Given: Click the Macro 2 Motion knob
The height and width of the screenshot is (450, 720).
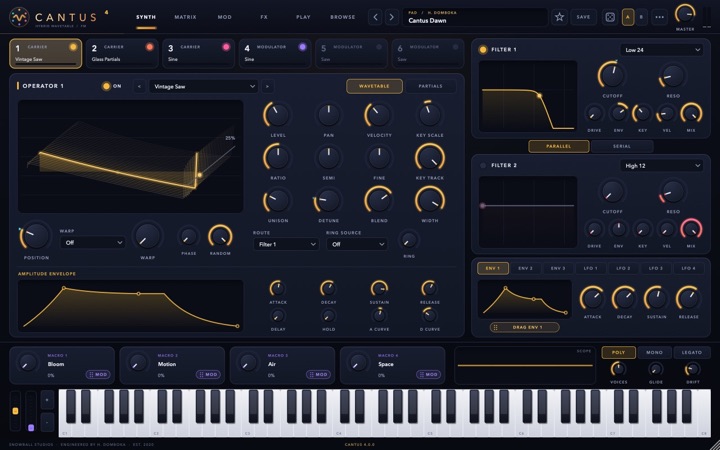Looking at the screenshot, I should (138, 363).
